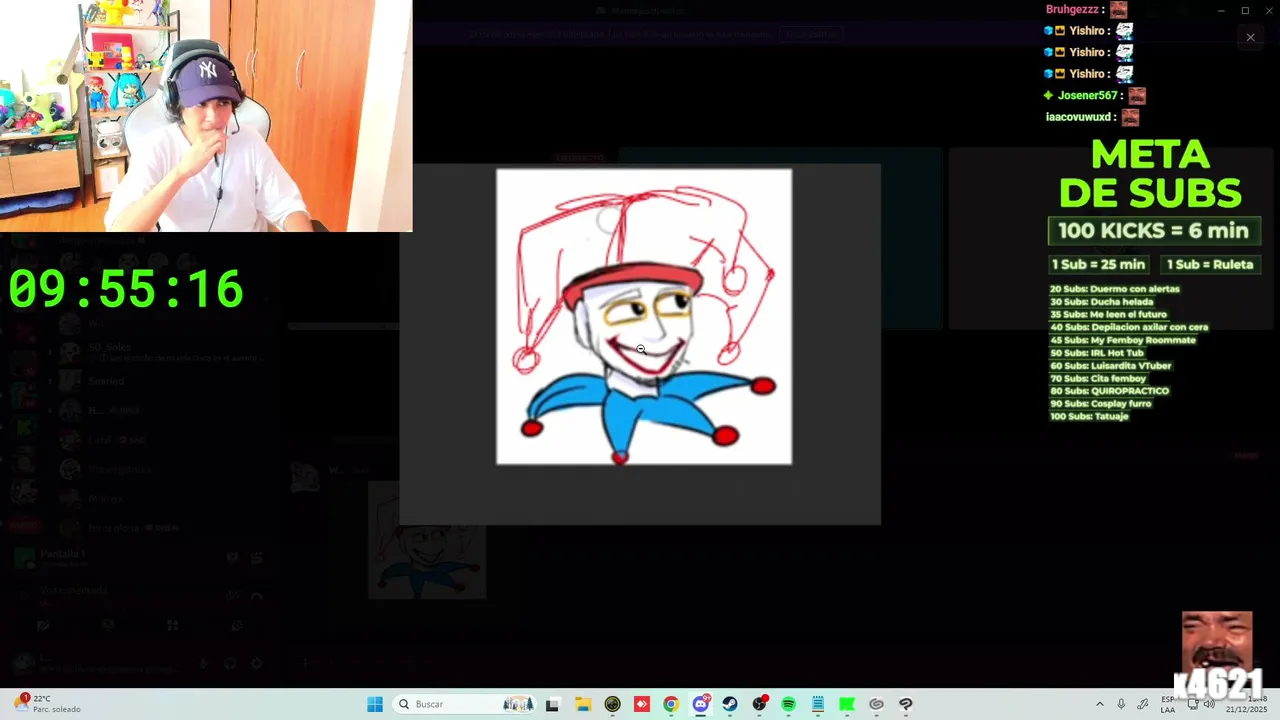Deafen headphones in Discord user panel
Screen dimensions: 1280x720
tap(230, 663)
